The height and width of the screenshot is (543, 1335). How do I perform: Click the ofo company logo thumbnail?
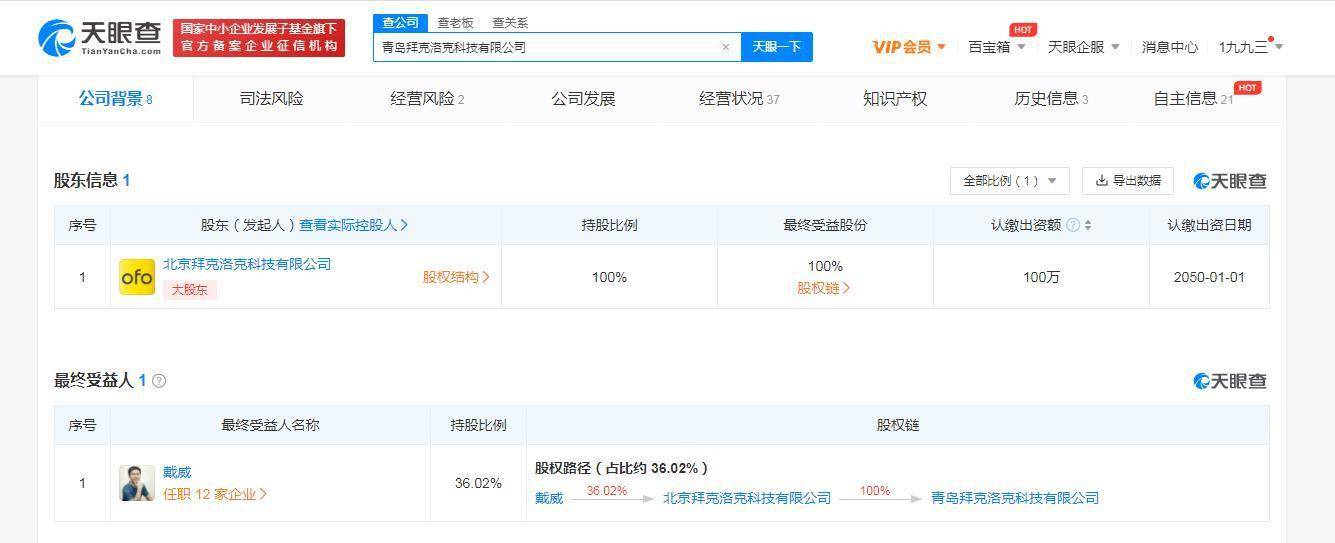coord(137,277)
